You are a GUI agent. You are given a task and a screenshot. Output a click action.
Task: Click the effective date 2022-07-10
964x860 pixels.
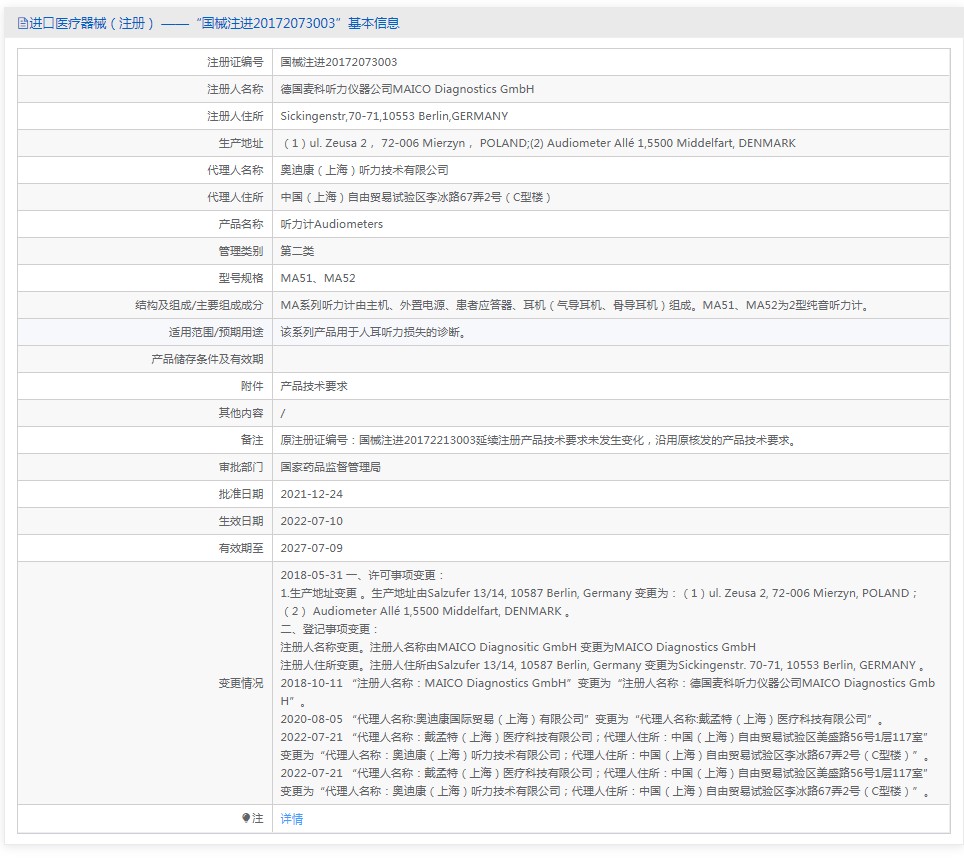pos(312,522)
